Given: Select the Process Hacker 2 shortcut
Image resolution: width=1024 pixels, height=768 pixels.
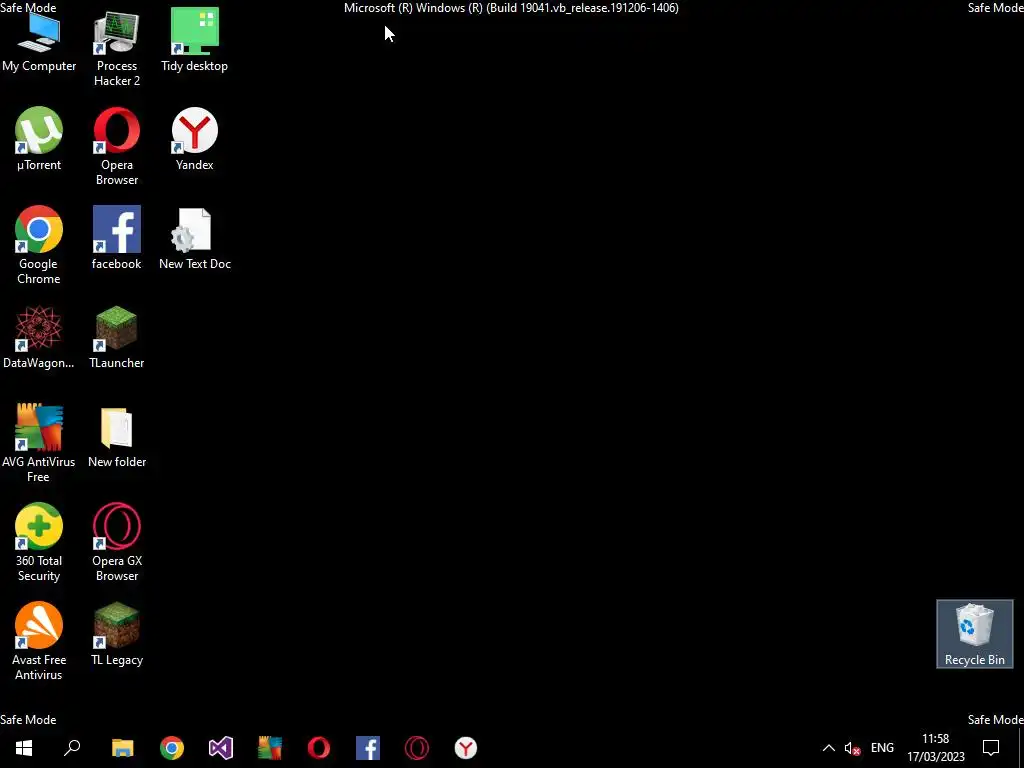Looking at the screenshot, I should pyautogui.click(x=116, y=49).
